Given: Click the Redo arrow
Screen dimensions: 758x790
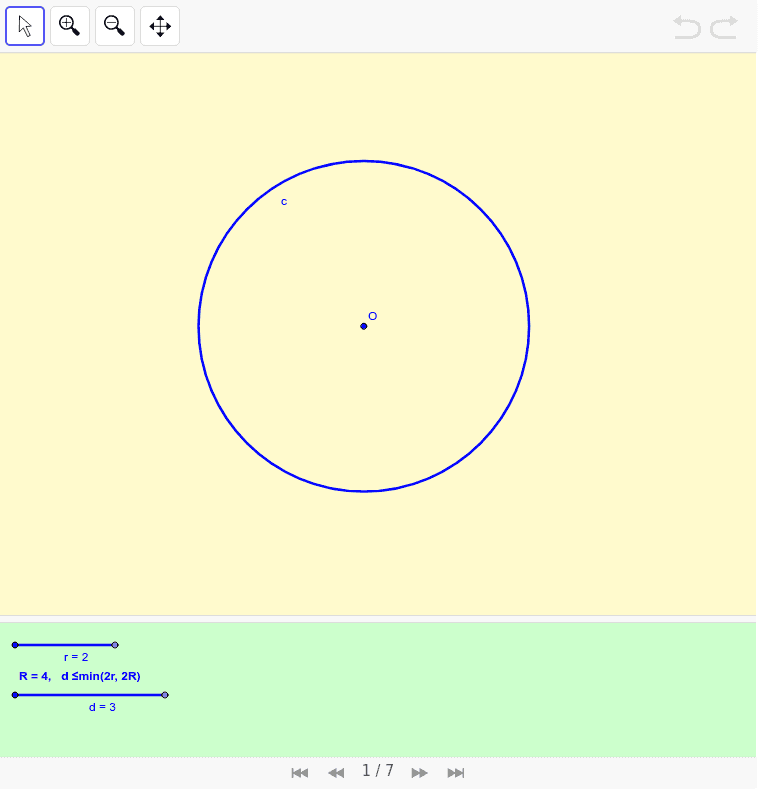Looking at the screenshot, I should 724,27.
